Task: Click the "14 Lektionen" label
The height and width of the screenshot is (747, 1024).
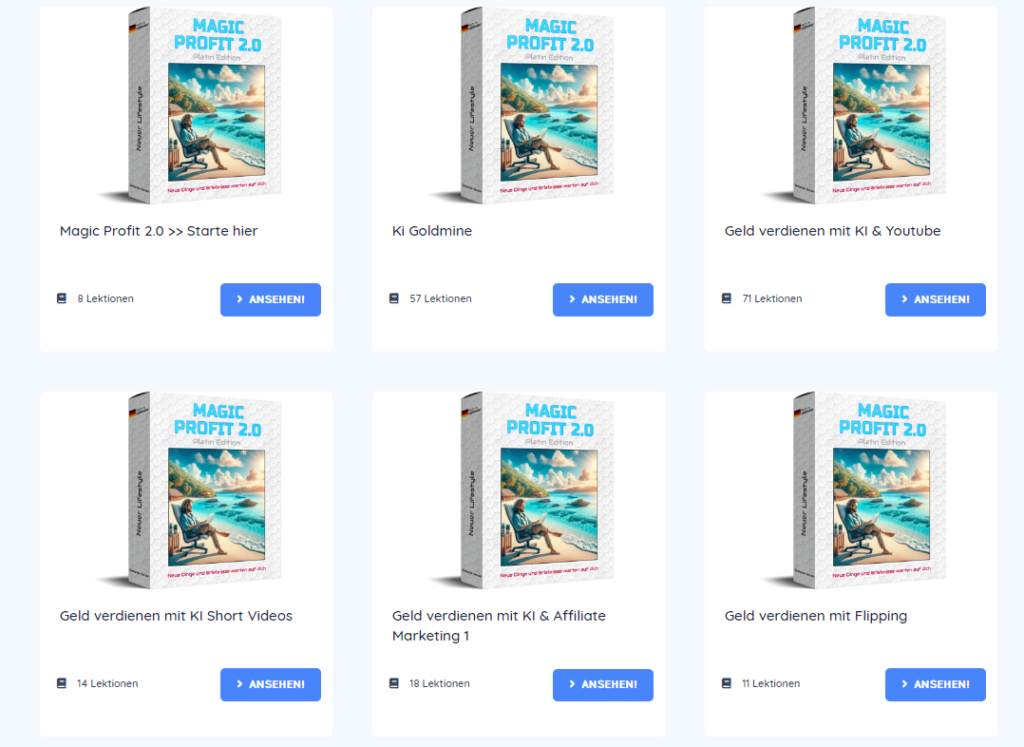Action: point(107,683)
